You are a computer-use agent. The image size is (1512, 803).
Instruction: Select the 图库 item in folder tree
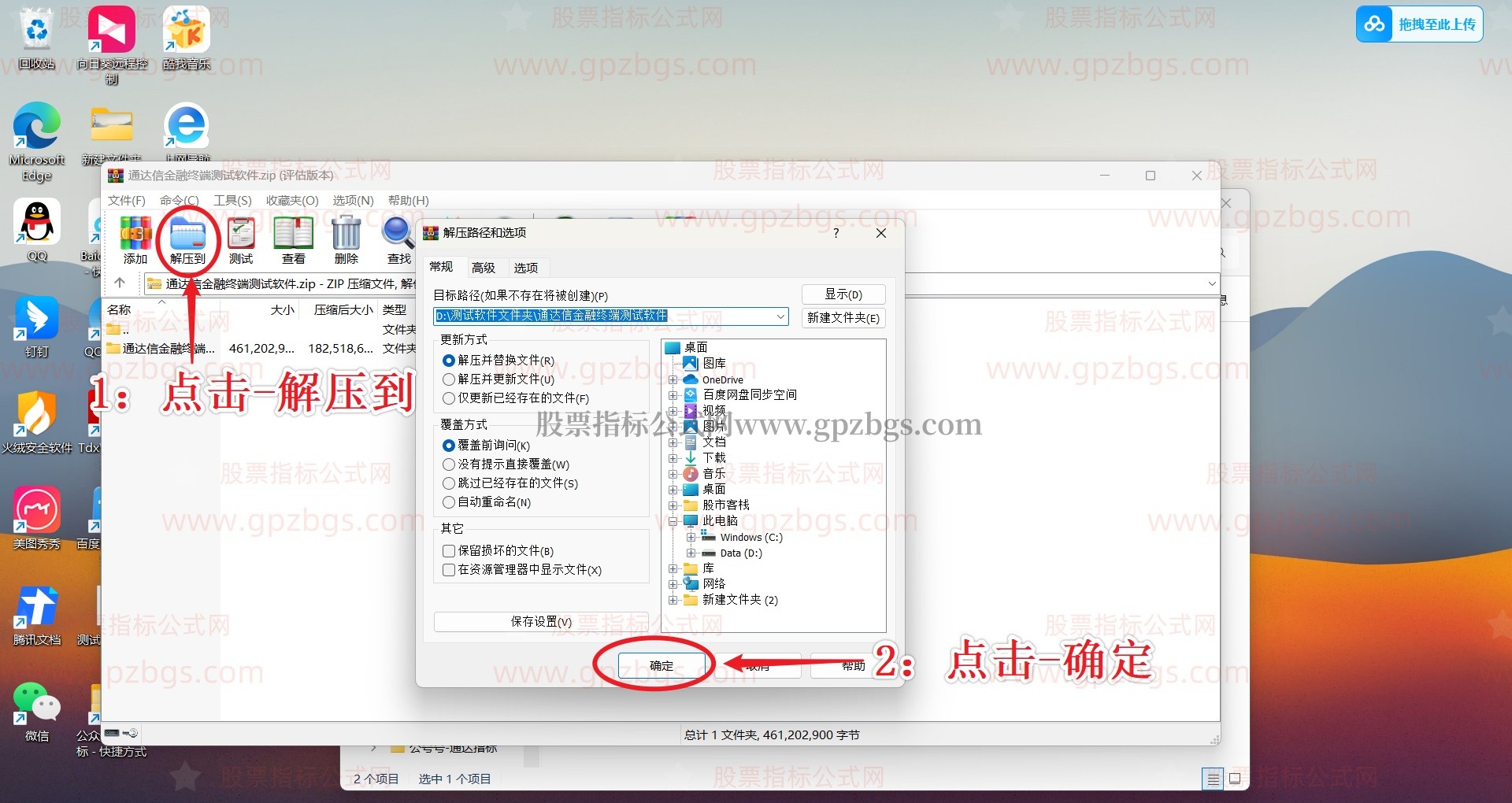point(714,364)
